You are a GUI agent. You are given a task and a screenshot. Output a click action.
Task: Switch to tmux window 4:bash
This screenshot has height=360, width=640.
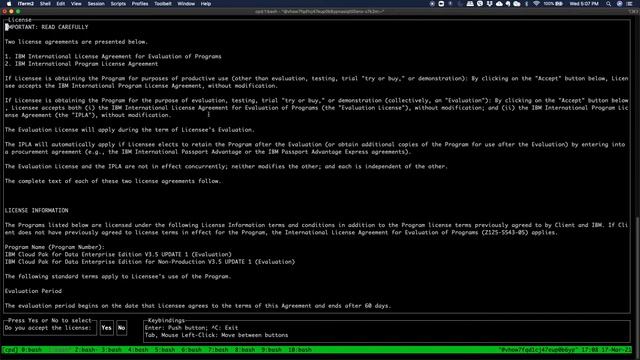click(138, 350)
